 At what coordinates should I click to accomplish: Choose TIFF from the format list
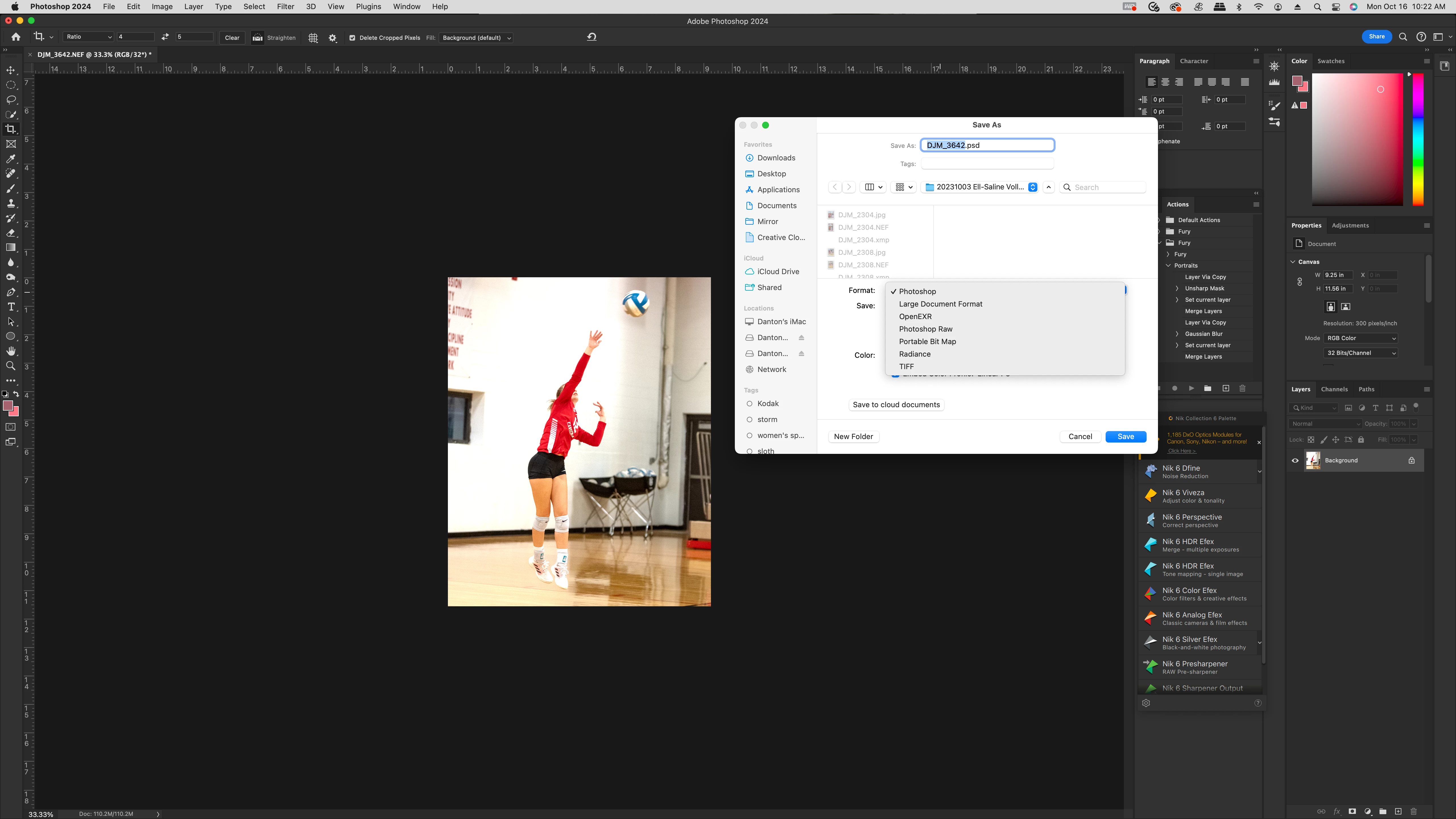point(906,366)
